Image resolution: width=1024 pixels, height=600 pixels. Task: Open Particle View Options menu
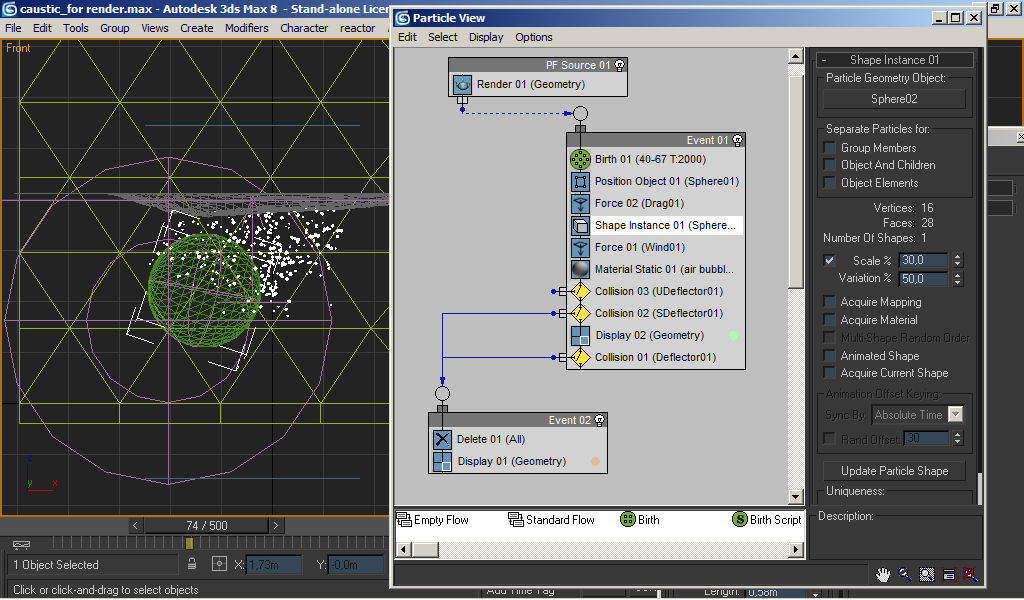pos(534,37)
